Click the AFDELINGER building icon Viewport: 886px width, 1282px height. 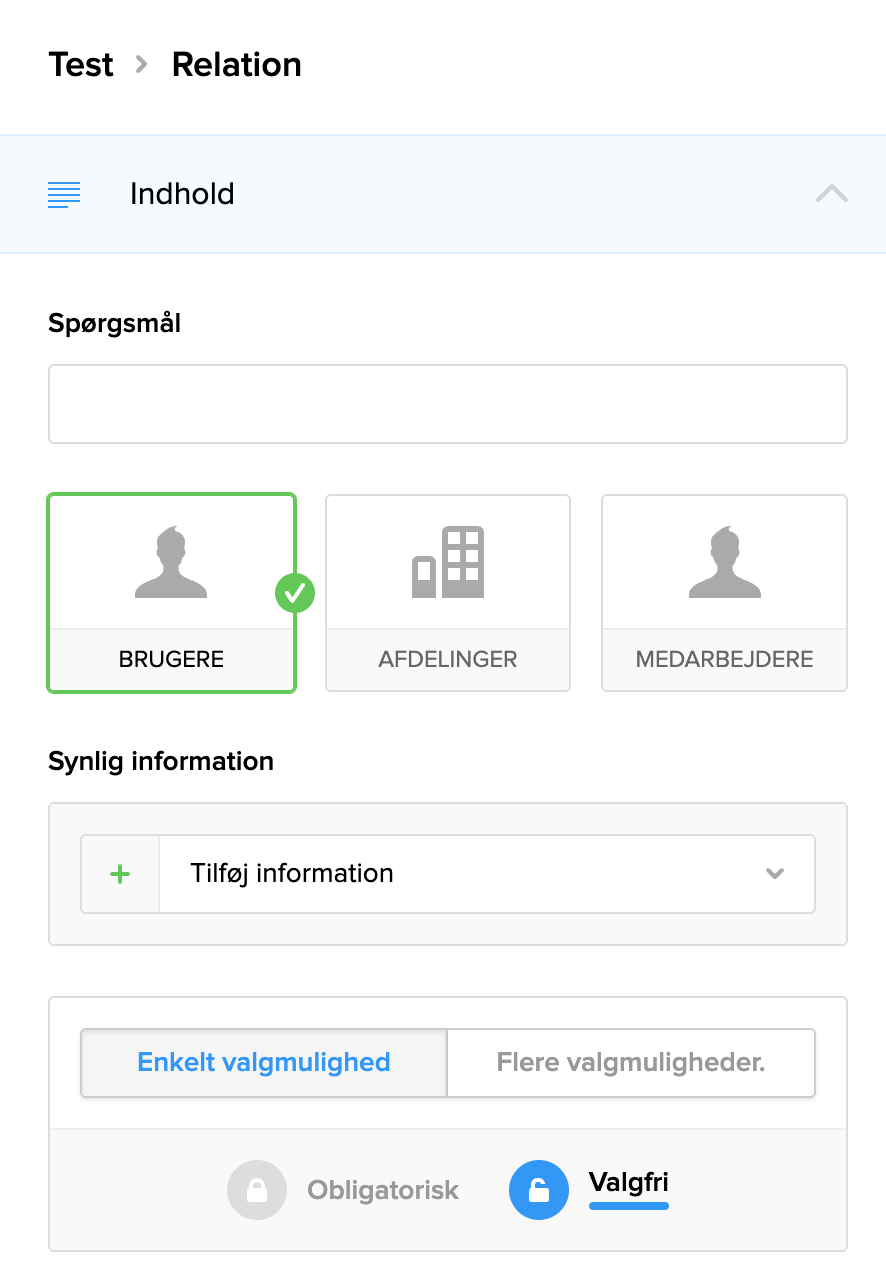pyautogui.click(x=447, y=562)
